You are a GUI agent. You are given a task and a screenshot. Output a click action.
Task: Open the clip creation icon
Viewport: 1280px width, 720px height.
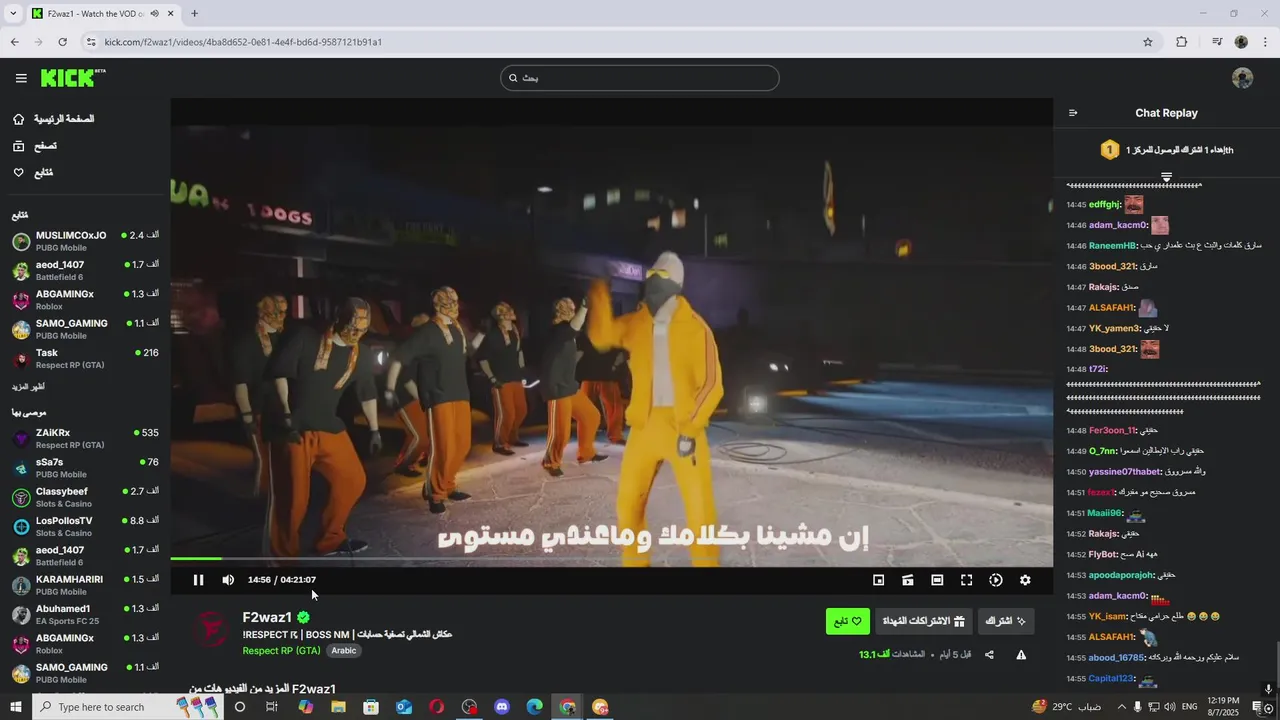pos(908,580)
